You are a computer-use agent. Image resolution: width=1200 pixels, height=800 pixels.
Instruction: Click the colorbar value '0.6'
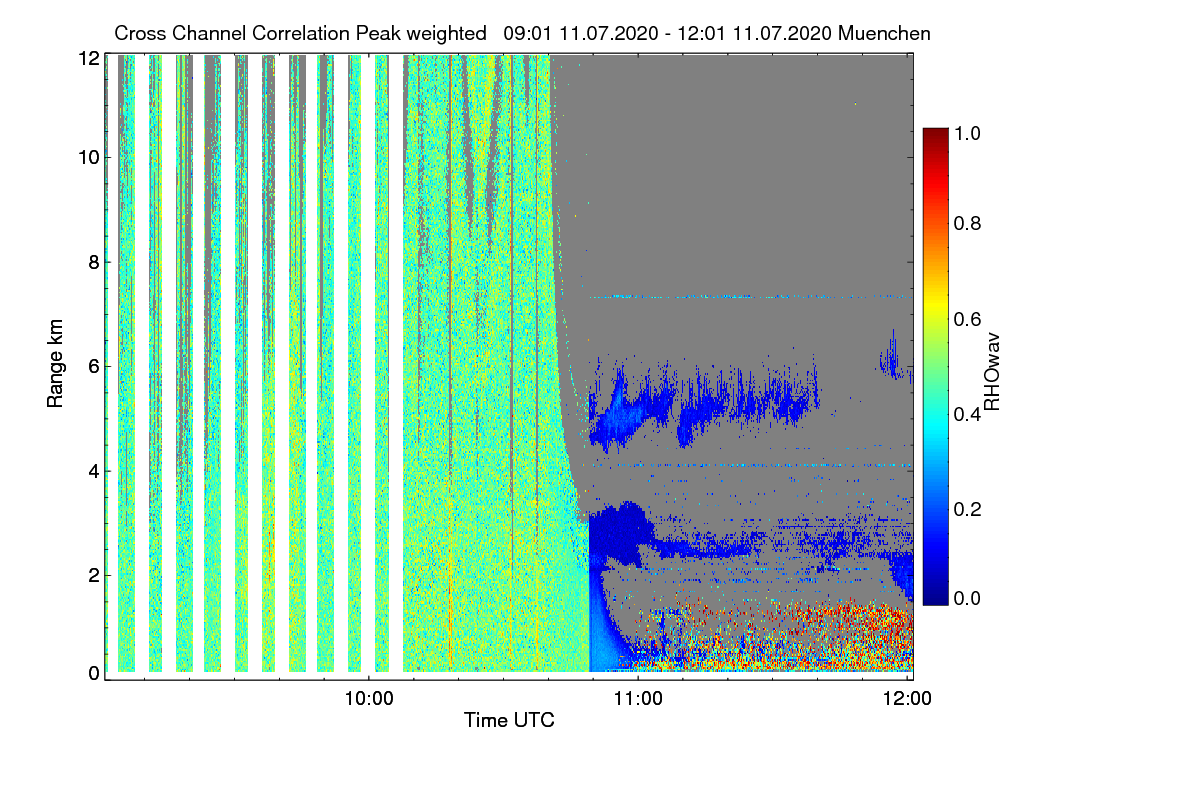click(966, 318)
